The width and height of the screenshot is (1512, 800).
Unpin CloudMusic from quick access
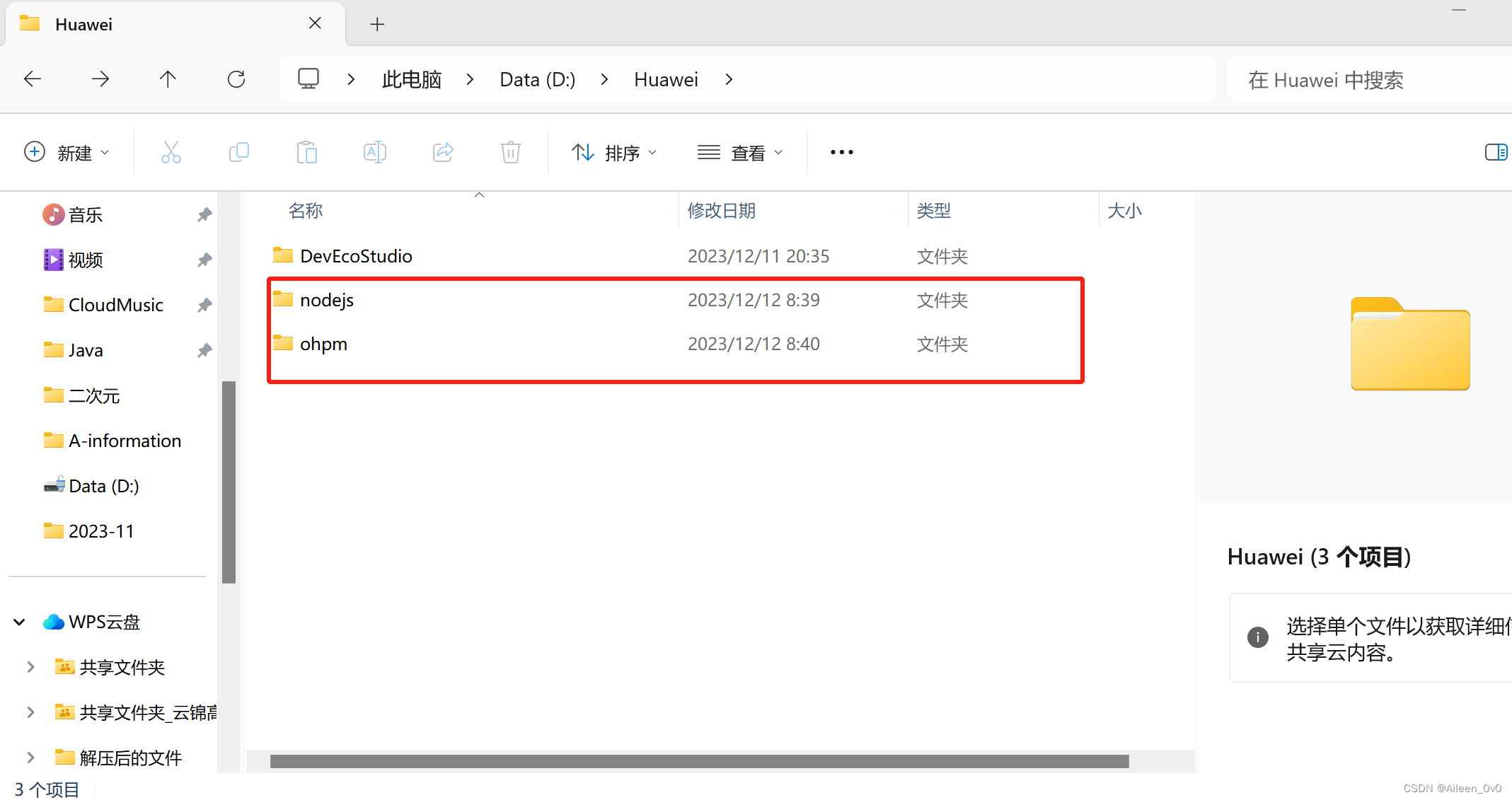pos(204,305)
